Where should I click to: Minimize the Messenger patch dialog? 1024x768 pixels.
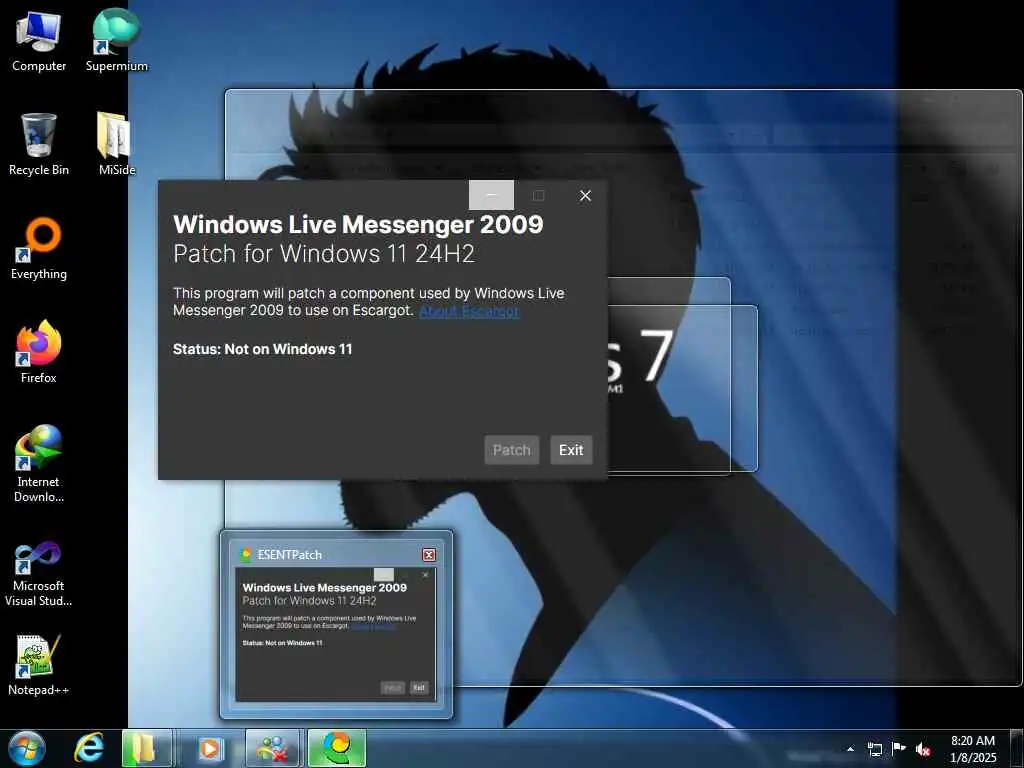tap(491, 195)
